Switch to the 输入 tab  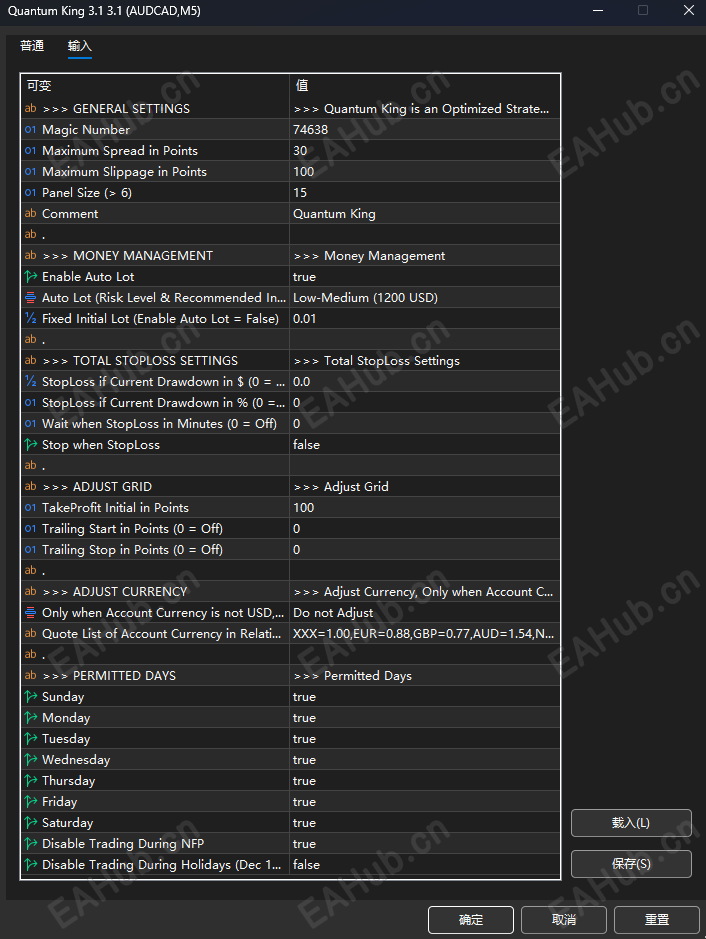[80, 46]
